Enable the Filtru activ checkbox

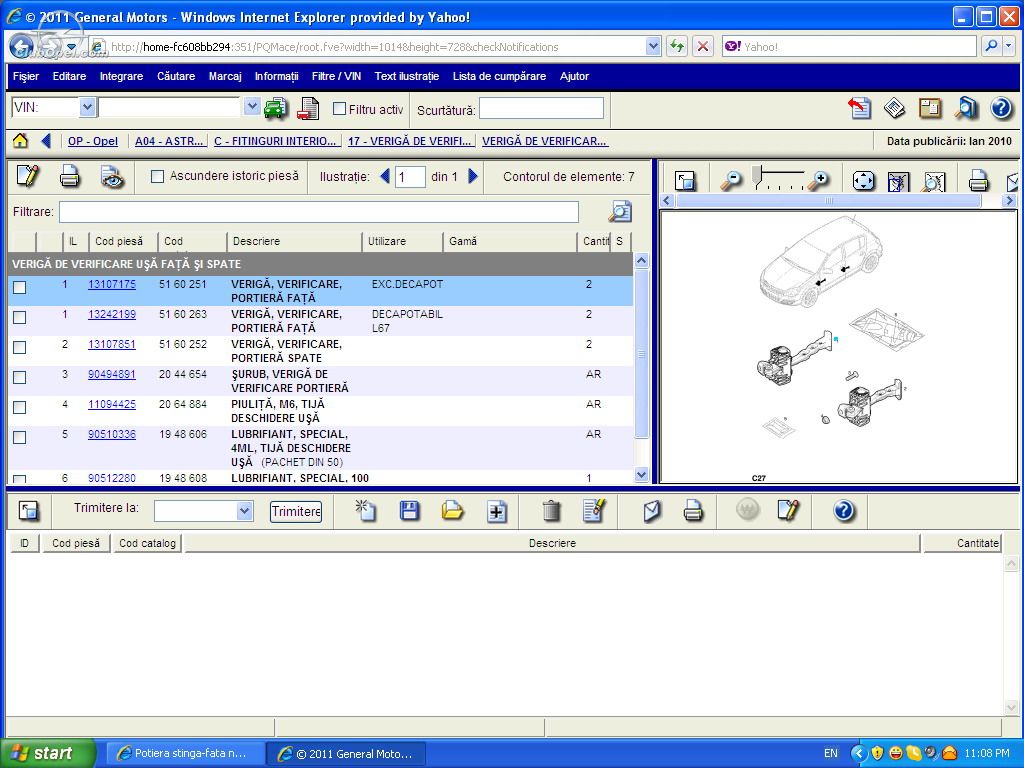point(340,109)
